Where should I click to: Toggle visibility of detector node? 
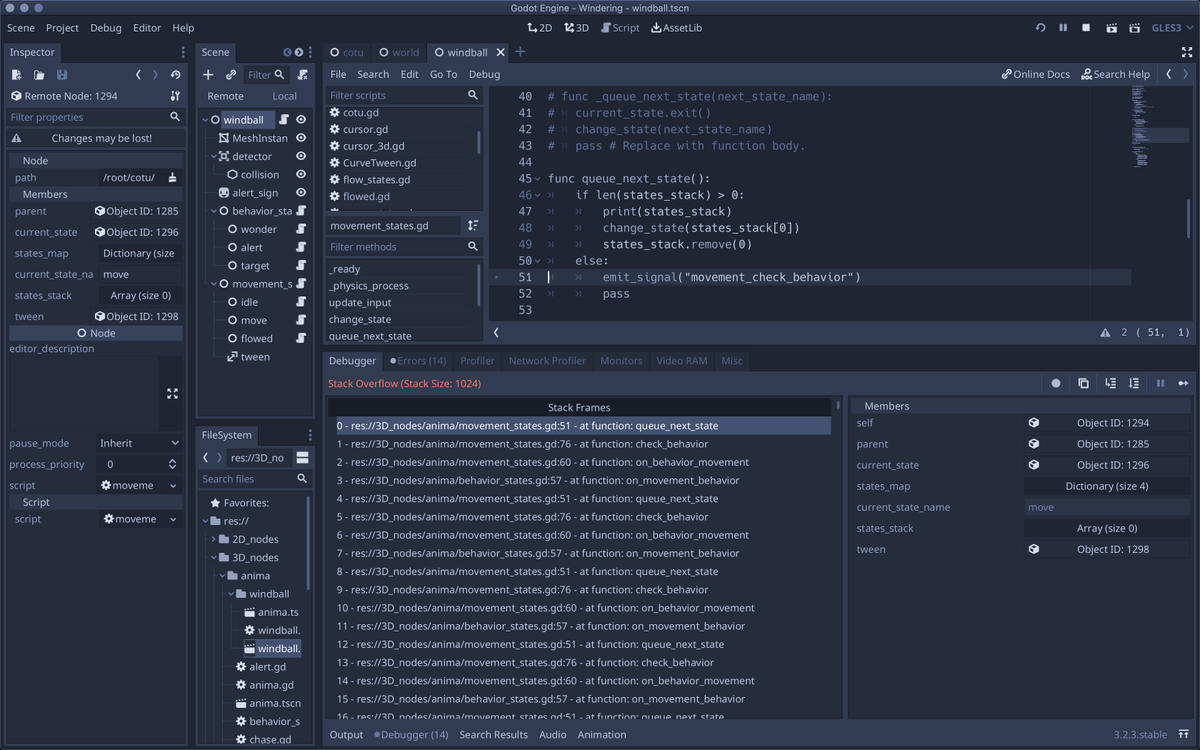pos(301,156)
